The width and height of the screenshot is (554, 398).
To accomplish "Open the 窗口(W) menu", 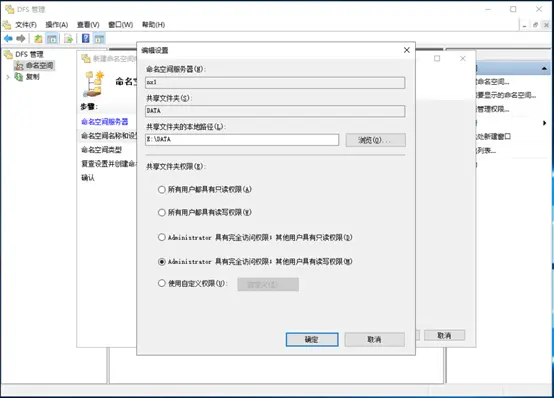I will click(x=120, y=25).
